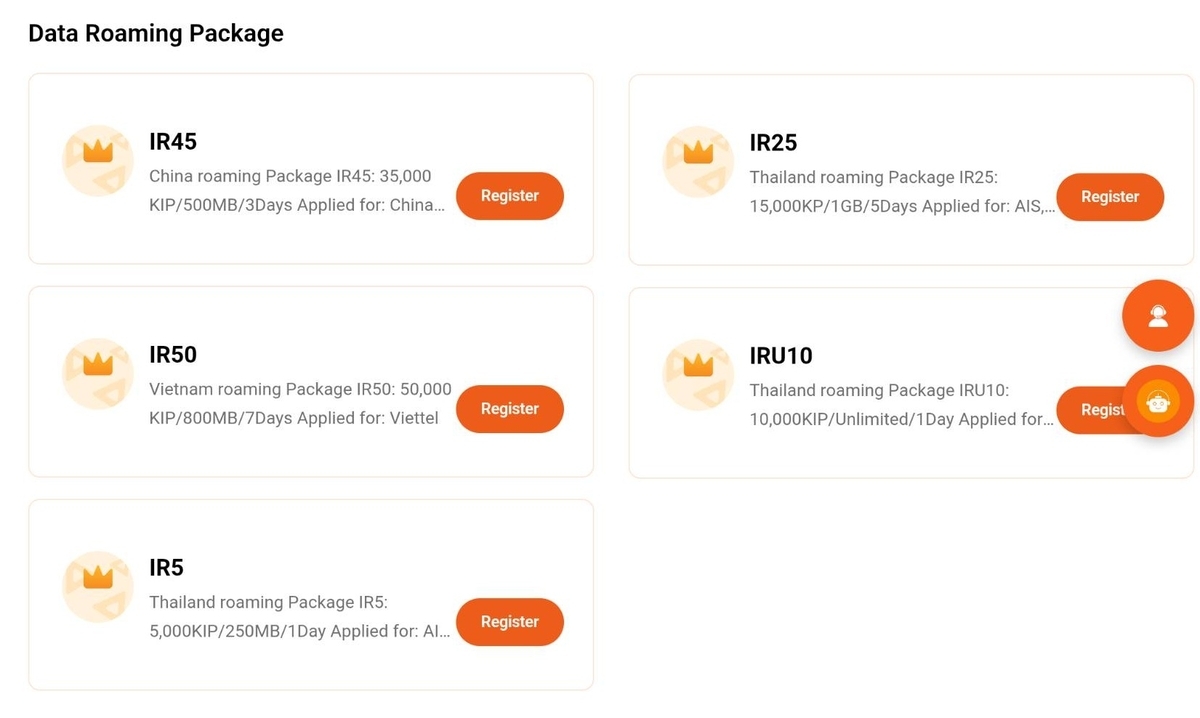Click the IR45 package crown icon
Viewport: 1200px width, 718px height.
tap(98, 161)
